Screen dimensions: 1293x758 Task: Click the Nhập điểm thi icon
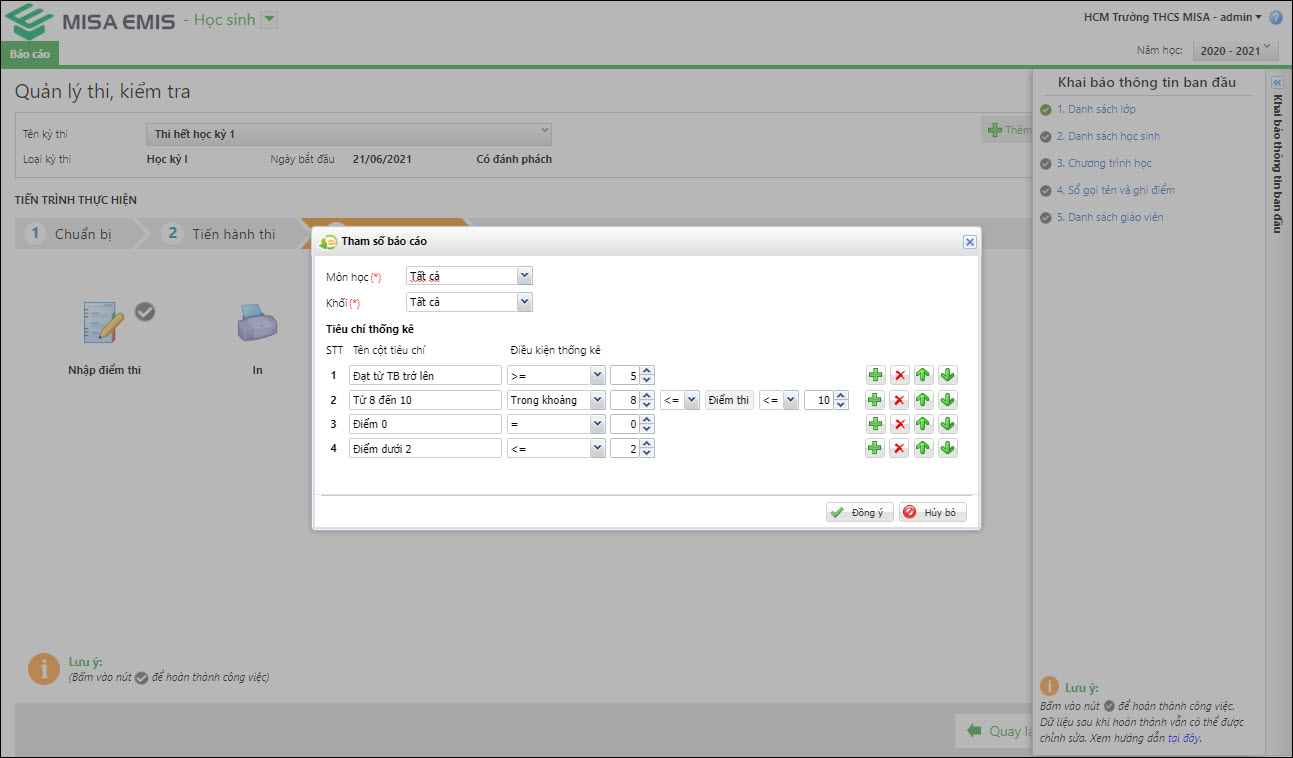coord(104,323)
